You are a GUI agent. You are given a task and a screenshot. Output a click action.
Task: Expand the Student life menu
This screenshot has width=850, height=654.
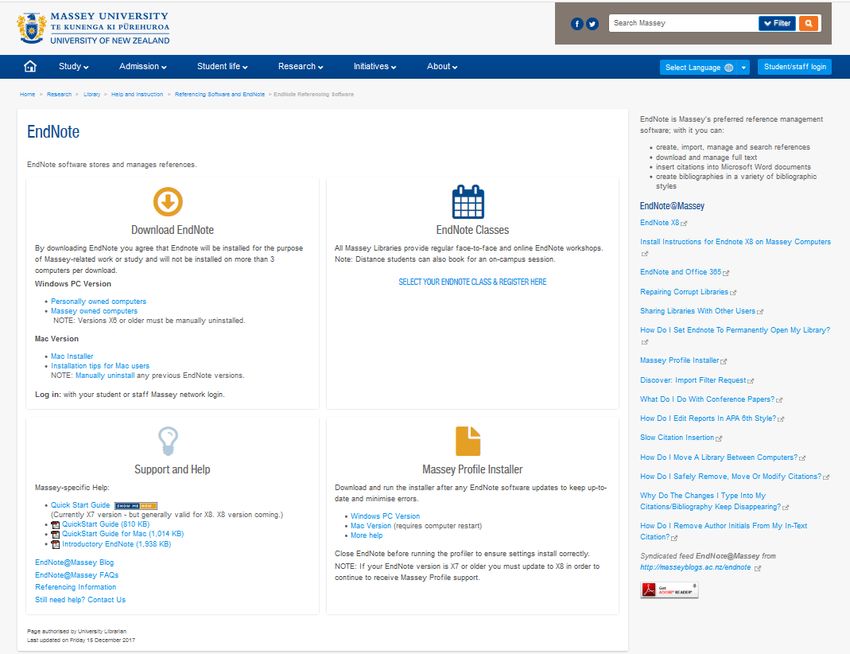pos(222,66)
